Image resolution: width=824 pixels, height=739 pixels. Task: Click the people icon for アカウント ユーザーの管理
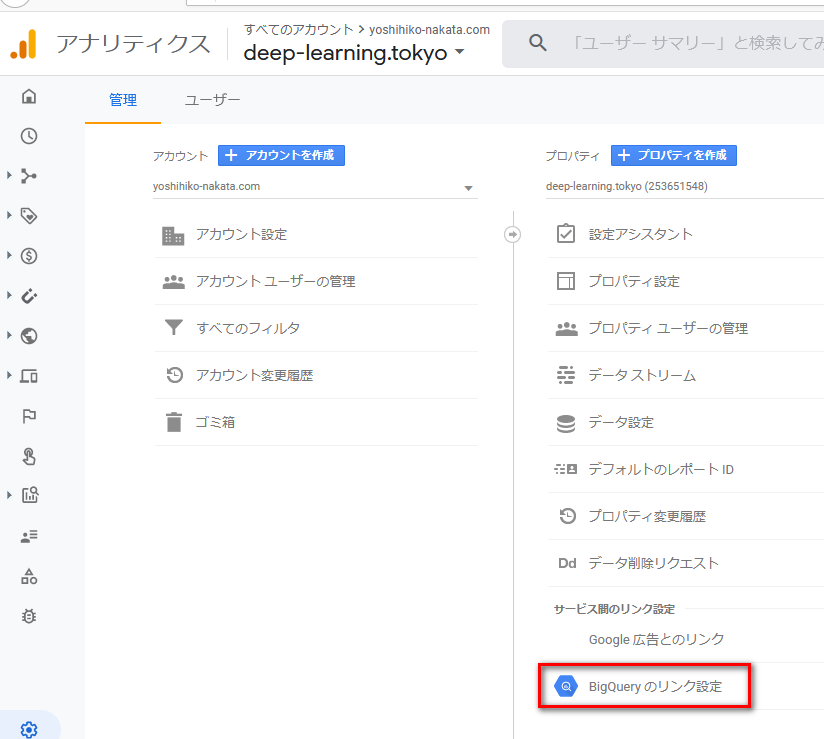(x=173, y=282)
